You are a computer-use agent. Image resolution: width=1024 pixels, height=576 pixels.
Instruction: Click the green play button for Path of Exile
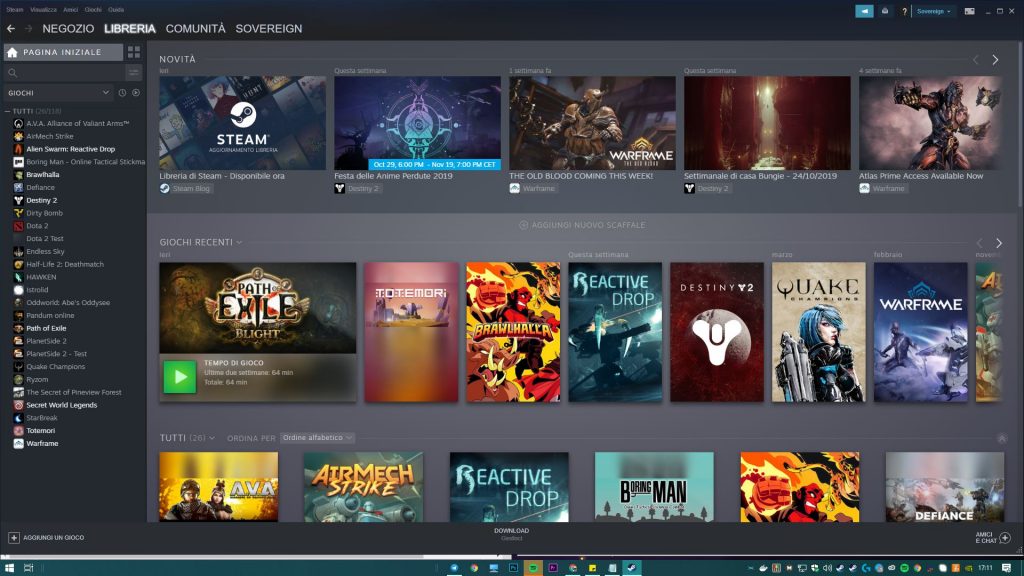click(180, 376)
